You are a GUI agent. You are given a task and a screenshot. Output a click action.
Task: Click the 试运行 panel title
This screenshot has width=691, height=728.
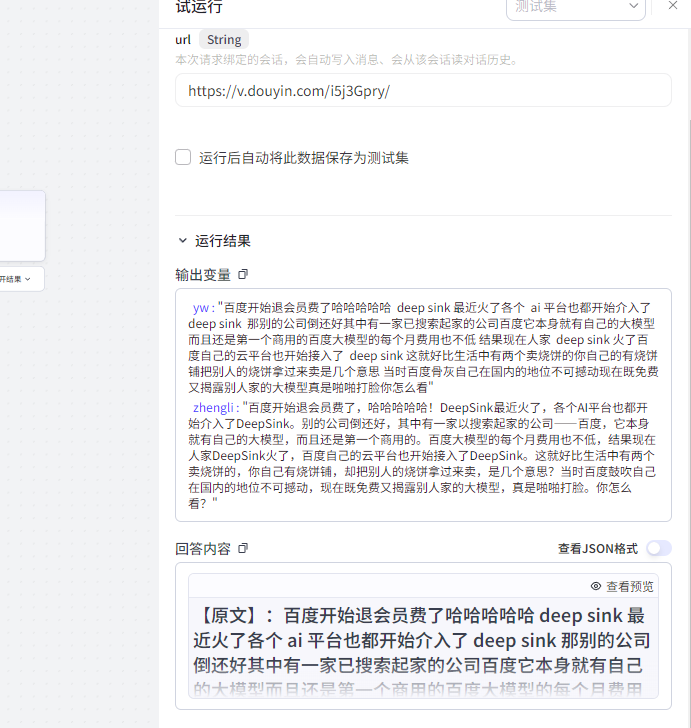(199, 6)
